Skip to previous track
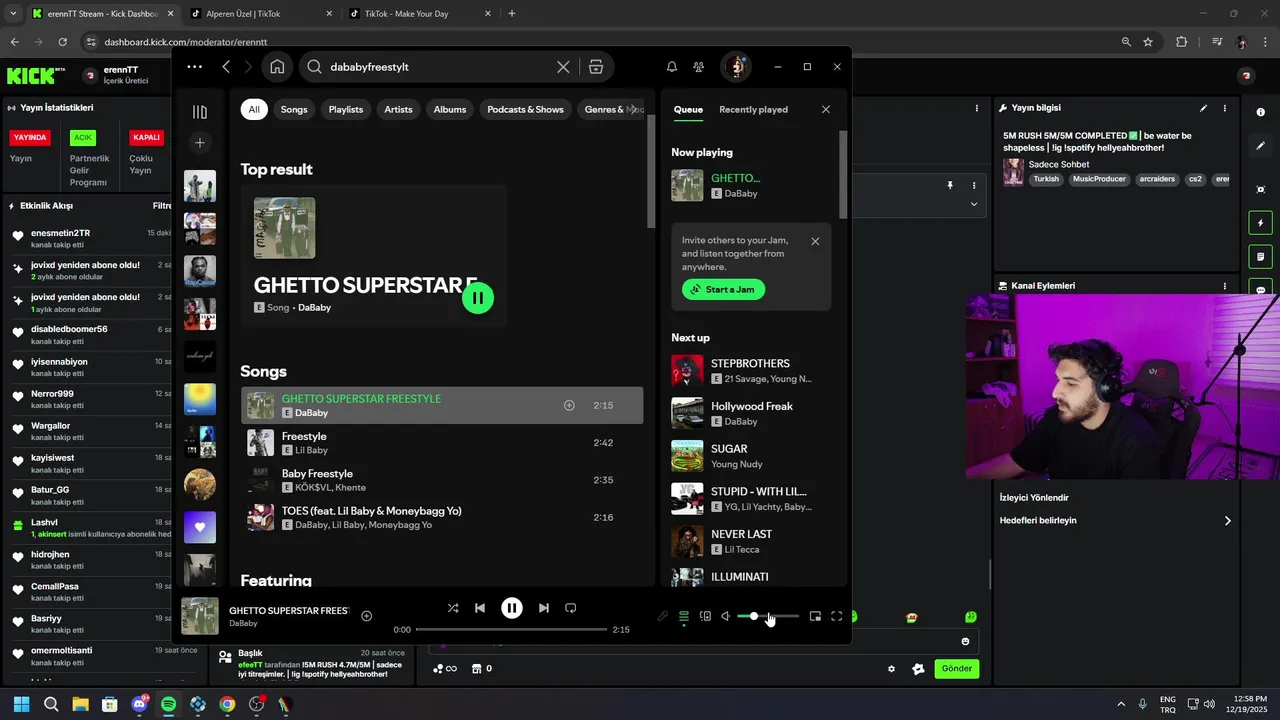This screenshot has height=720, width=1280. pos(480,608)
